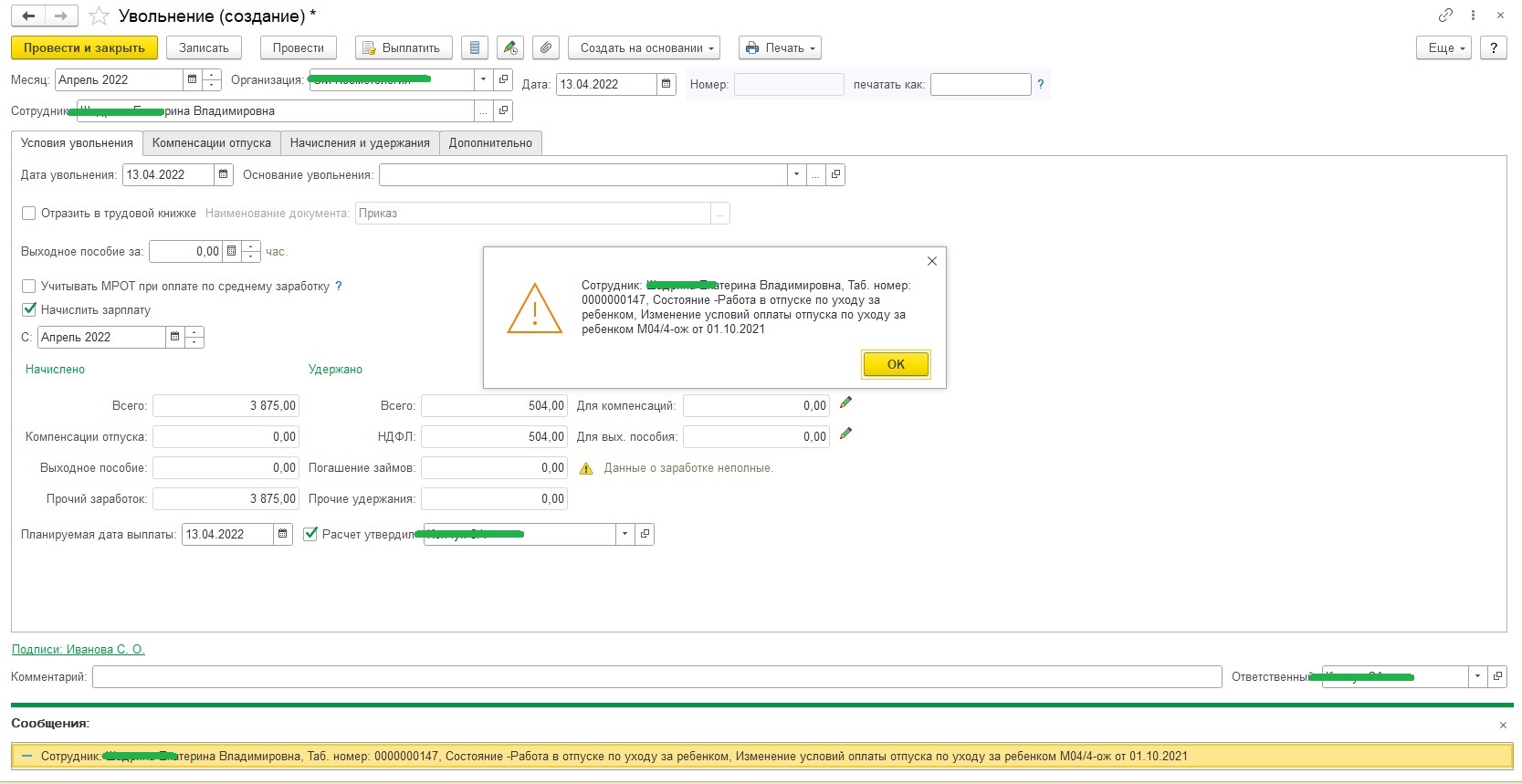This screenshot has width=1522, height=784.
Task: Click Месяц field stepper arrows
Action: pos(212,80)
